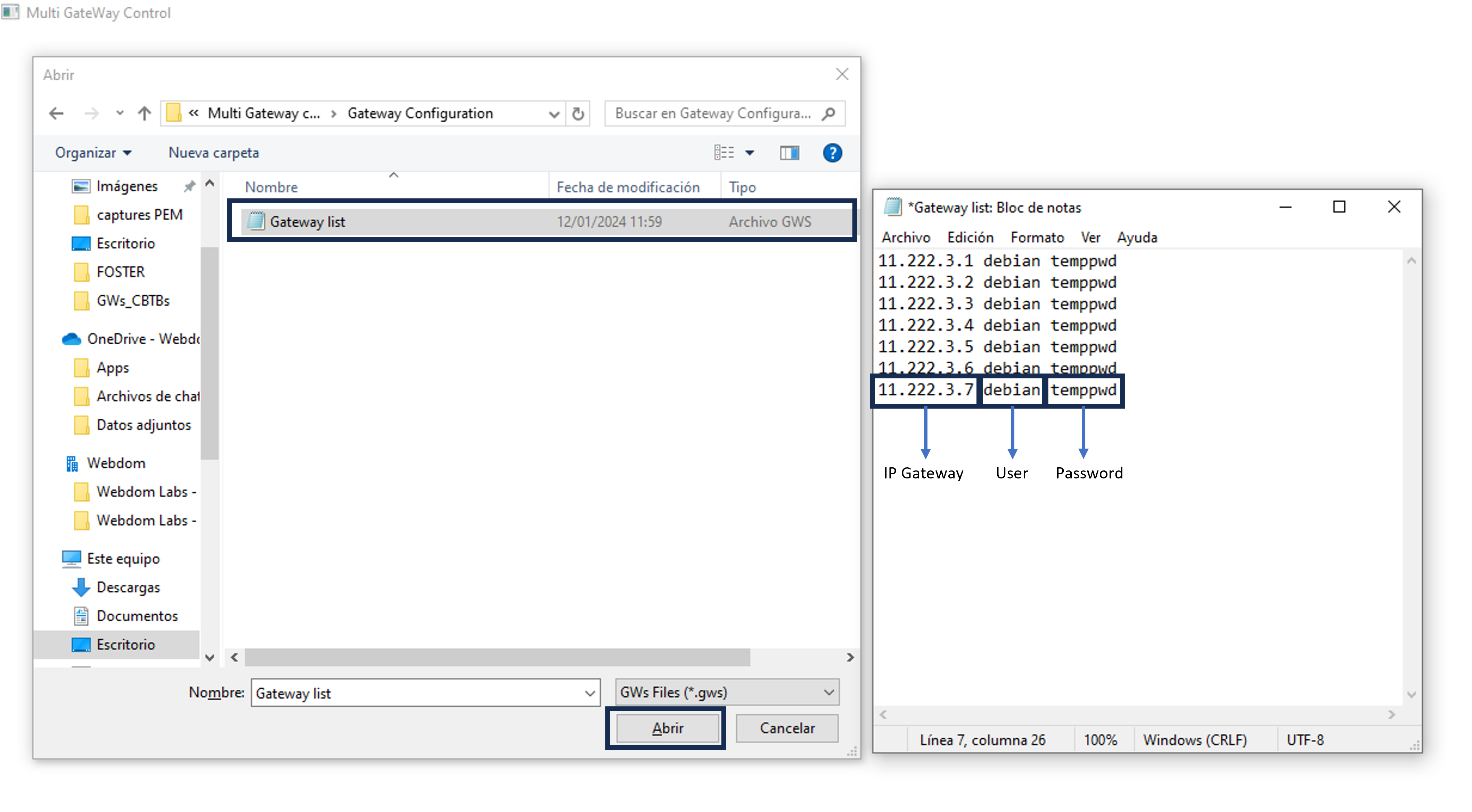Click the Help question mark icon
The width and height of the screenshot is (1472, 812).
click(x=833, y=153)
